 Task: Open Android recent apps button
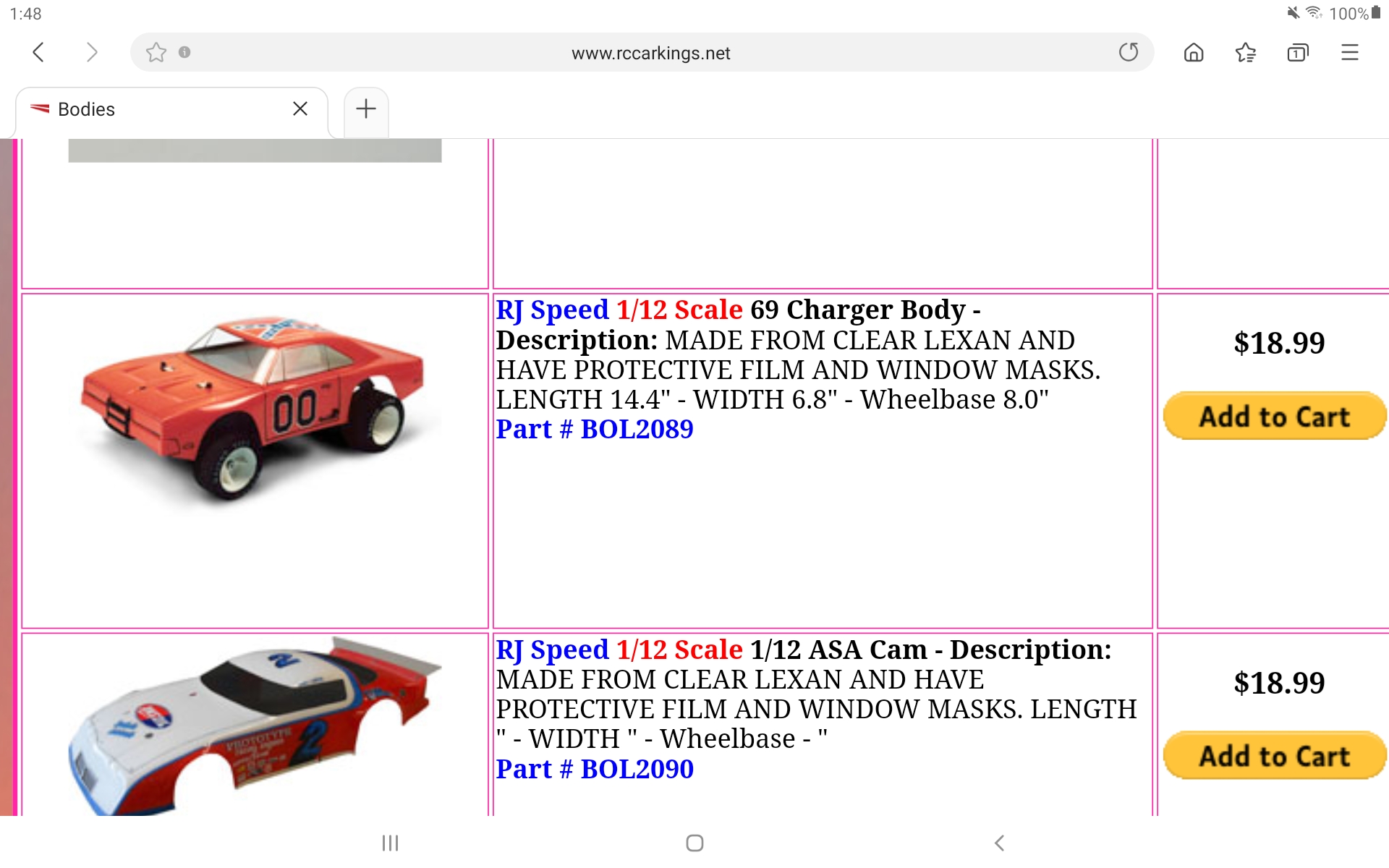tap(391, 843)
